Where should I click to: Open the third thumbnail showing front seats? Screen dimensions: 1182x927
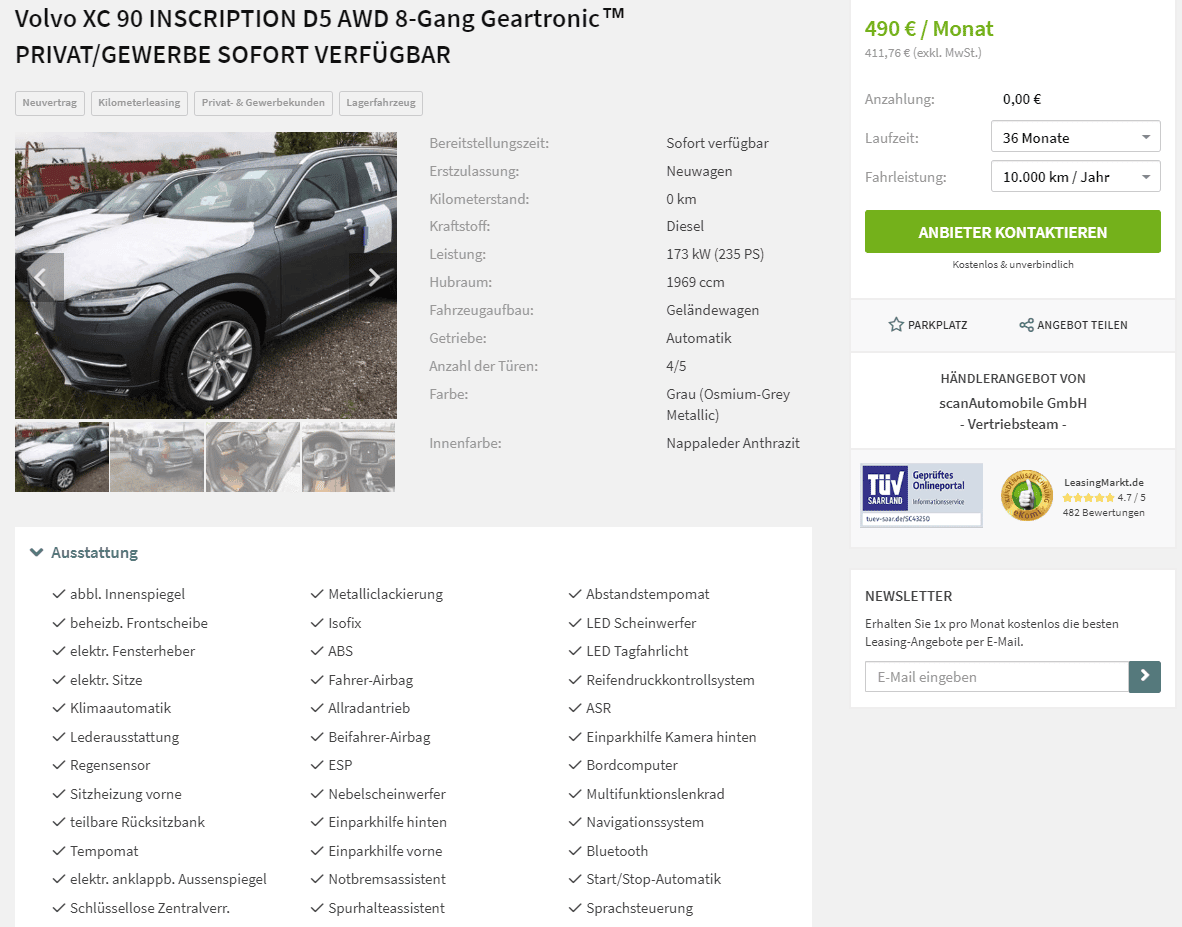(x=253, y=457)
